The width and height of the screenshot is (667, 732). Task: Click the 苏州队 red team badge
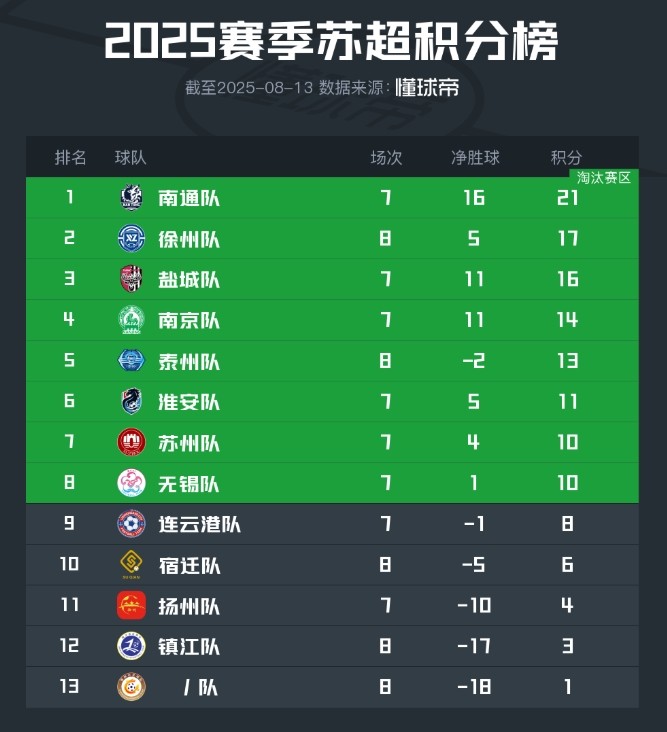[x=131, y=443]
